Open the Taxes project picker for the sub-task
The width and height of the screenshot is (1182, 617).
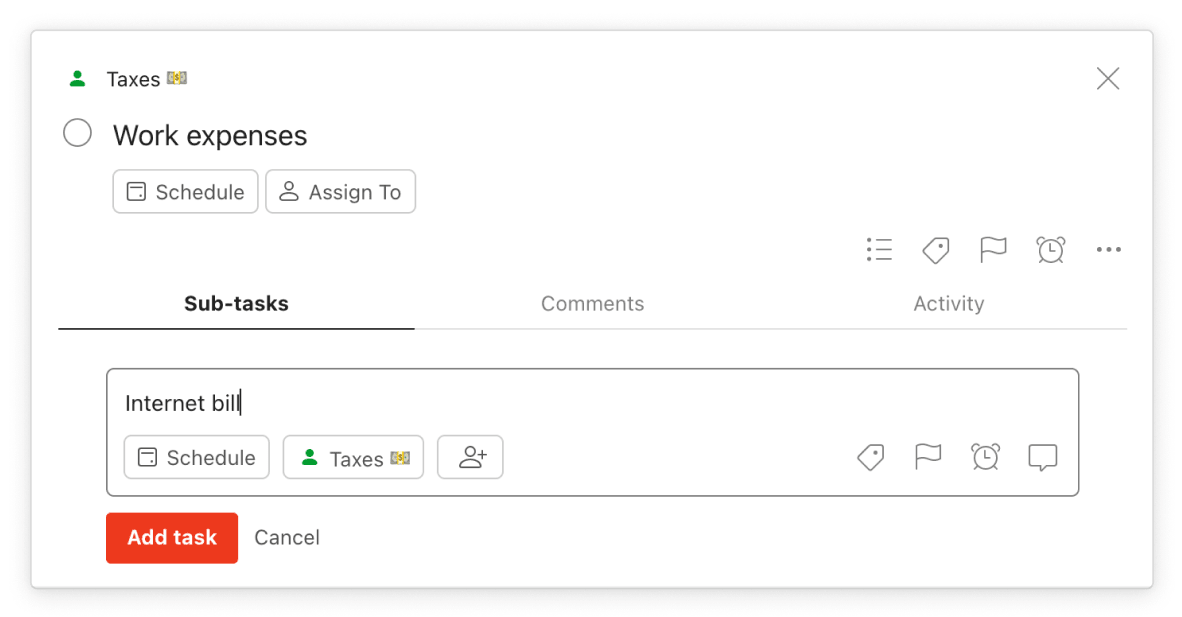(353, 457)
